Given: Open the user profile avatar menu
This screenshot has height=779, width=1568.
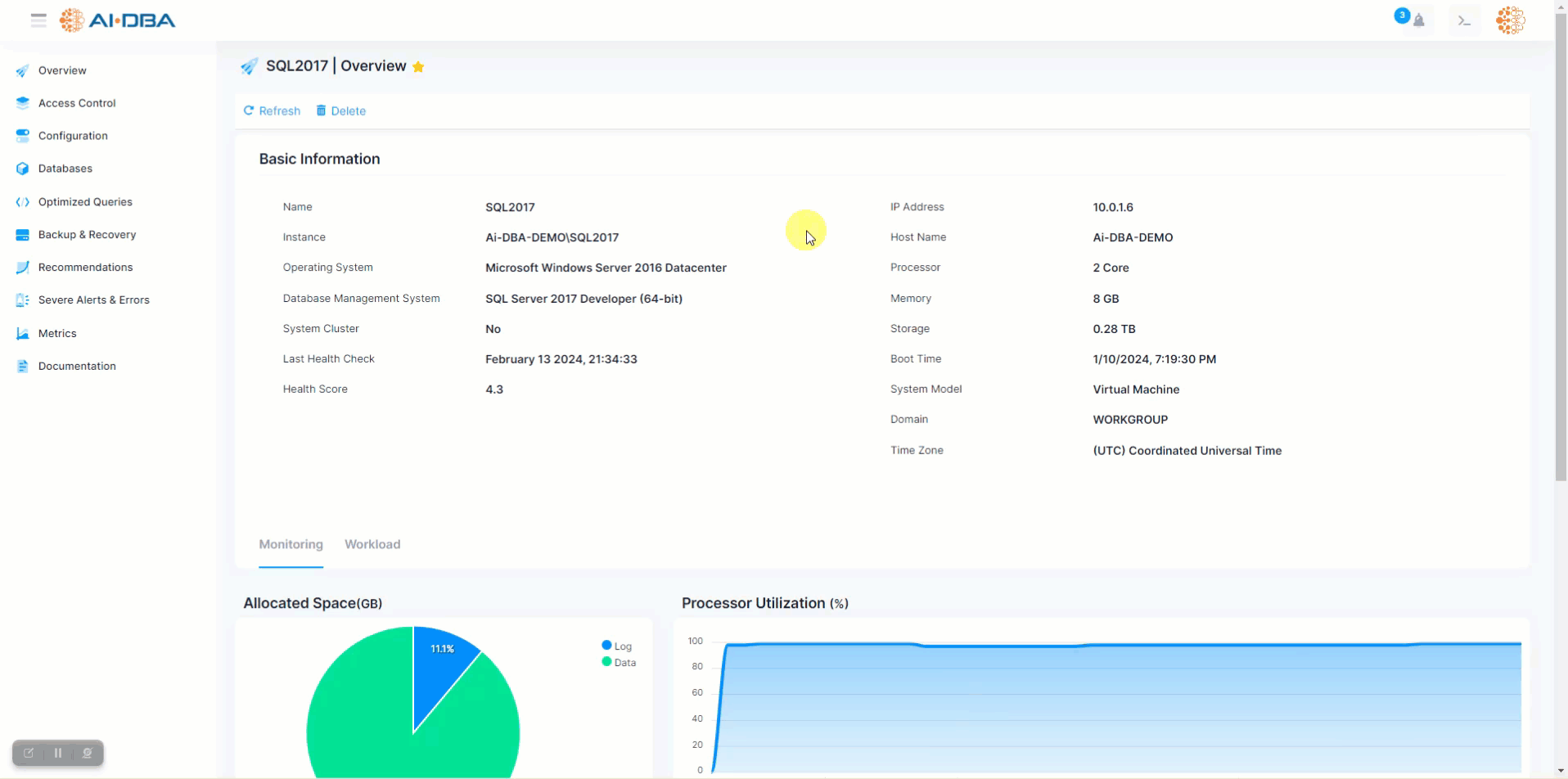Looking at the screenshot, I should (x=1510, y=20).
